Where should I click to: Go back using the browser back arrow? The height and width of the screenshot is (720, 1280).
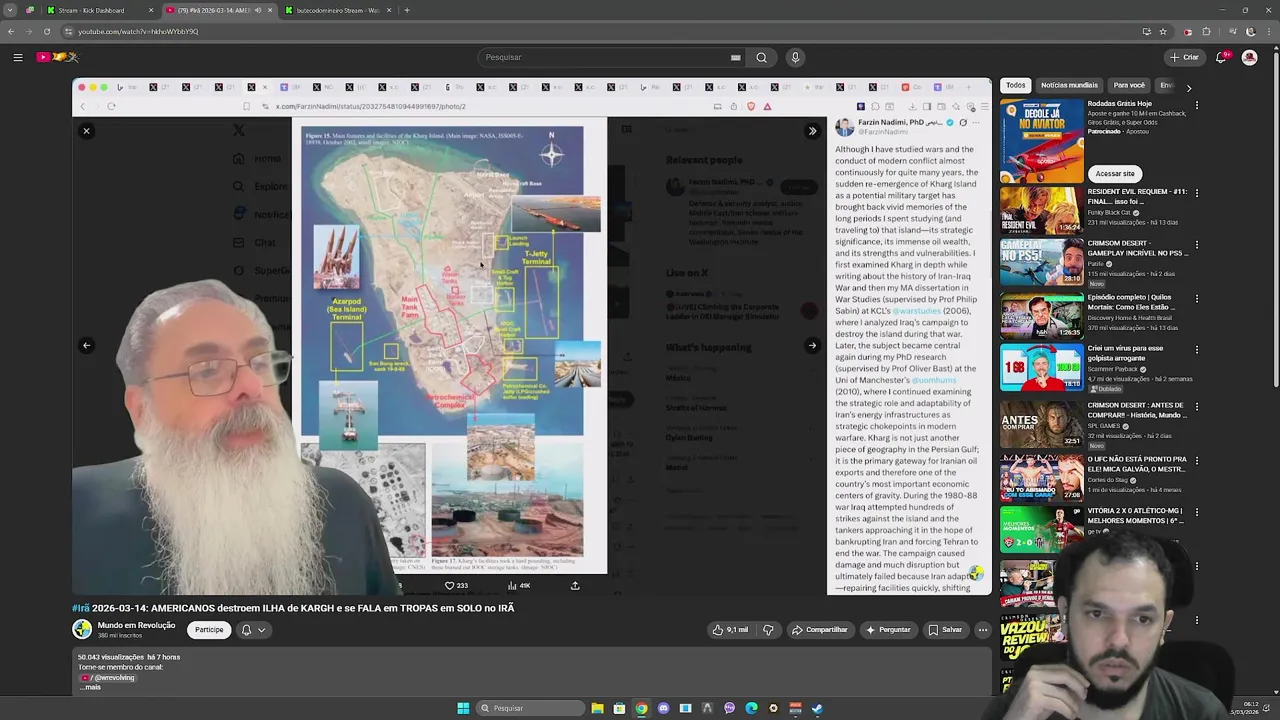11,31
